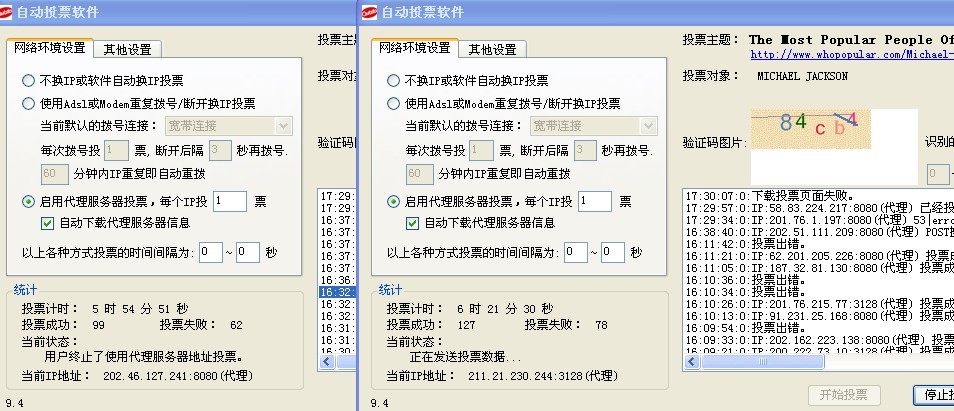Click 断开后隔 seconds field in right window
954x411 pixels.
click(585, 150)
